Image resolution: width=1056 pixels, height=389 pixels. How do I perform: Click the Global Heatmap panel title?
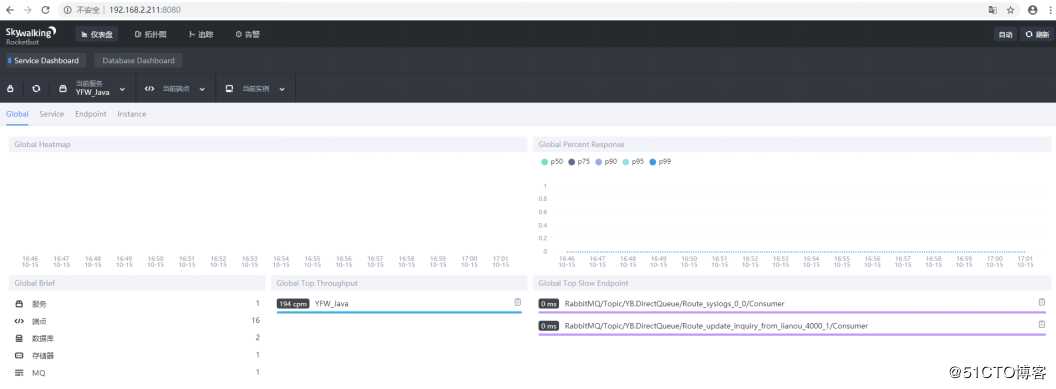(42, 145)
